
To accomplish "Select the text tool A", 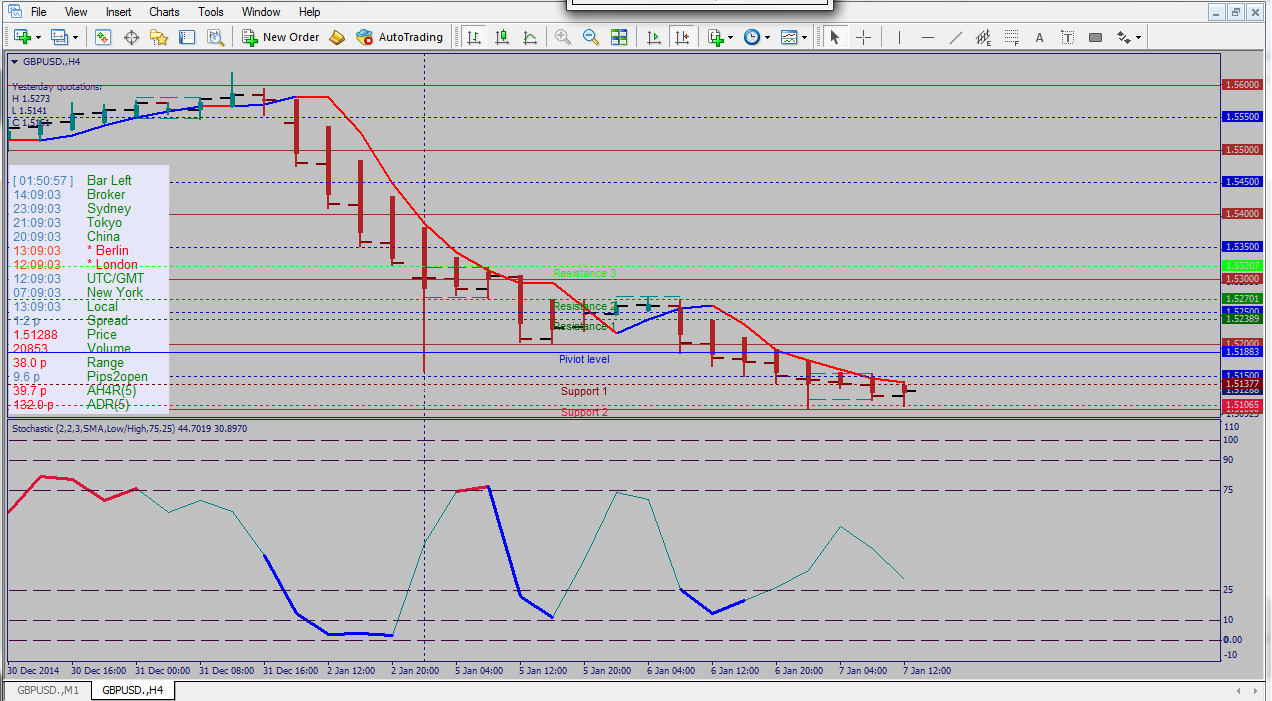I will point(1039,37).
